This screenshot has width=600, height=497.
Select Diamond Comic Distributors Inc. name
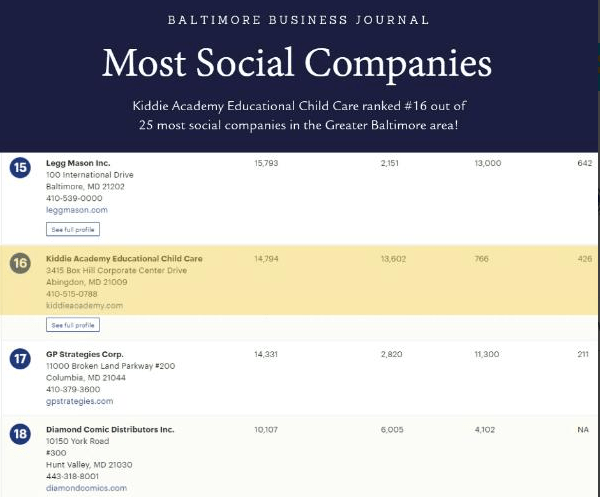tap(110, 429)
